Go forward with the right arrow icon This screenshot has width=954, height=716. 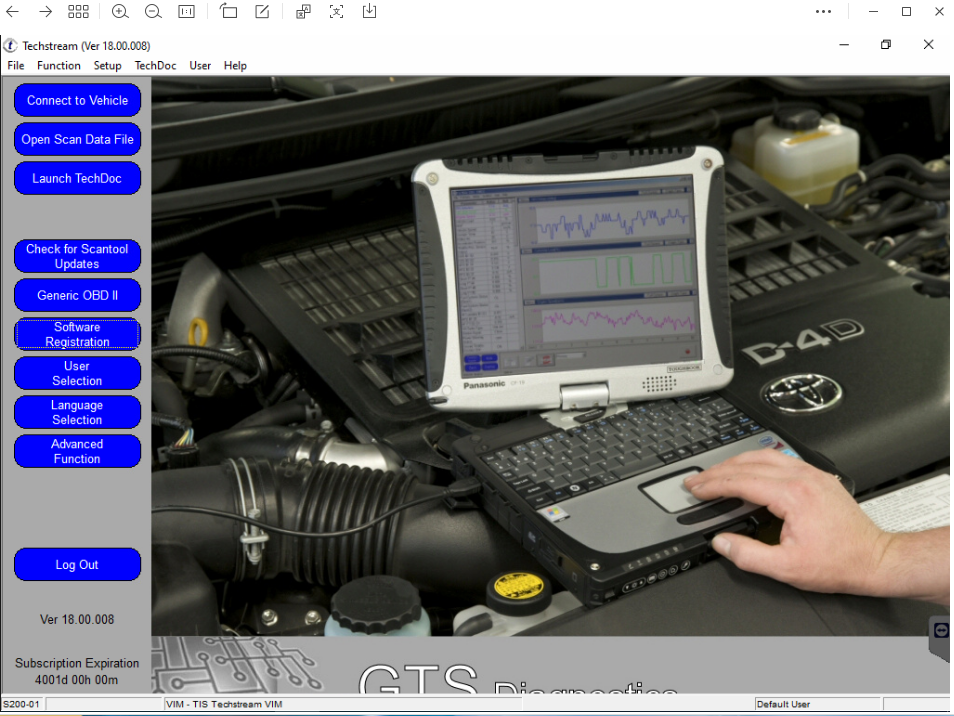point(45,12)
